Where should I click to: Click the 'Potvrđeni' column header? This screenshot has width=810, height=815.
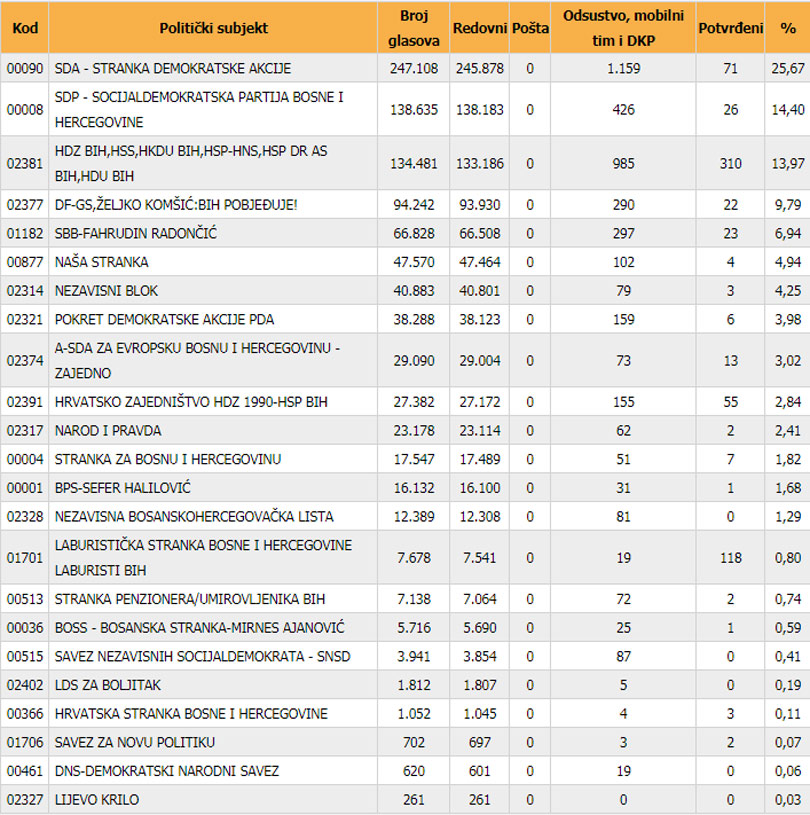coord(730,28)
